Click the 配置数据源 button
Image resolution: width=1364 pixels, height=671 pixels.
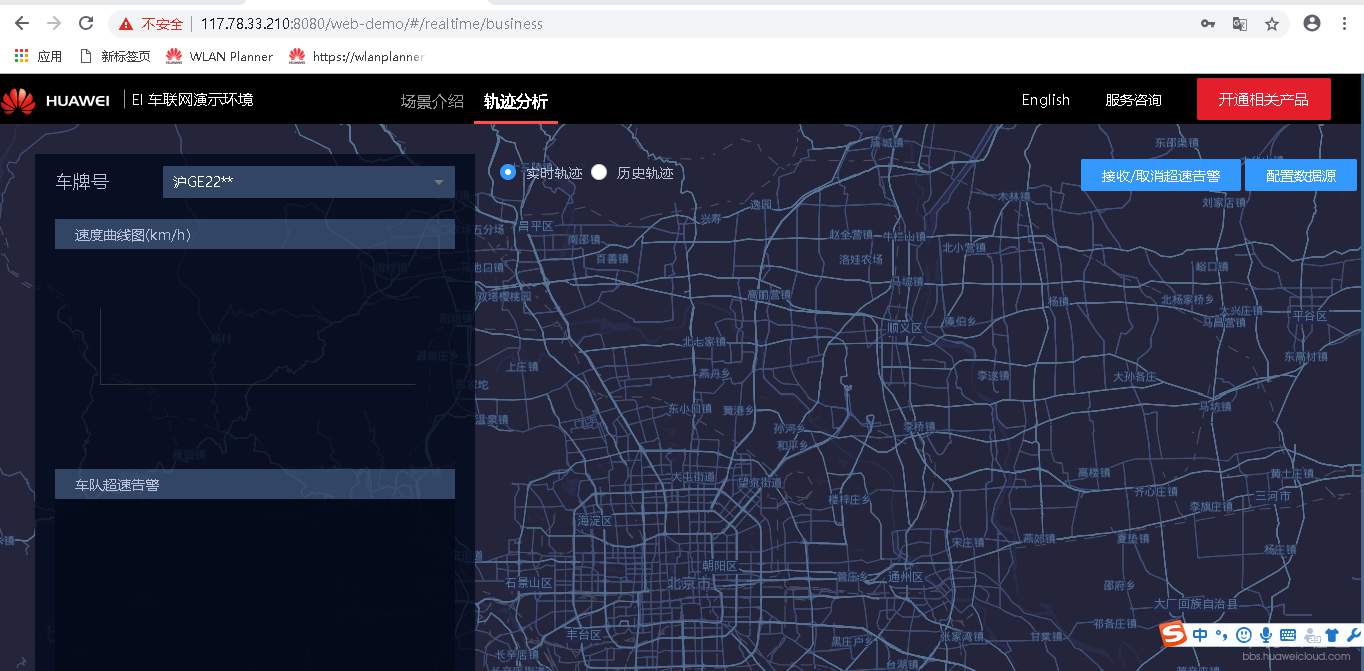point(1300,175)
